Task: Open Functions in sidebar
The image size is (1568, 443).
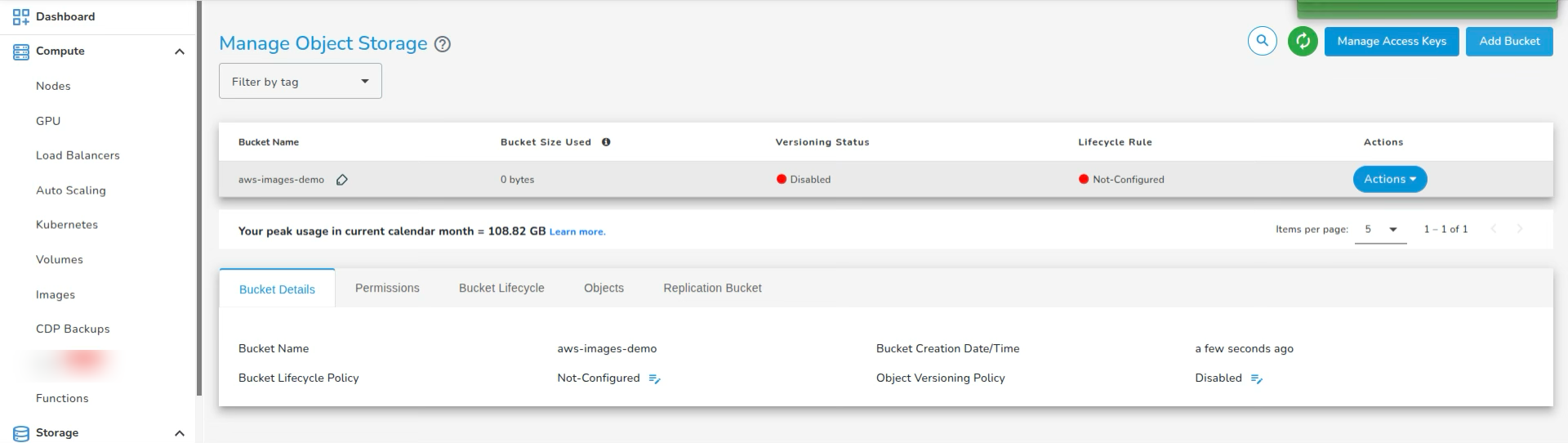Action: [62, 399]
